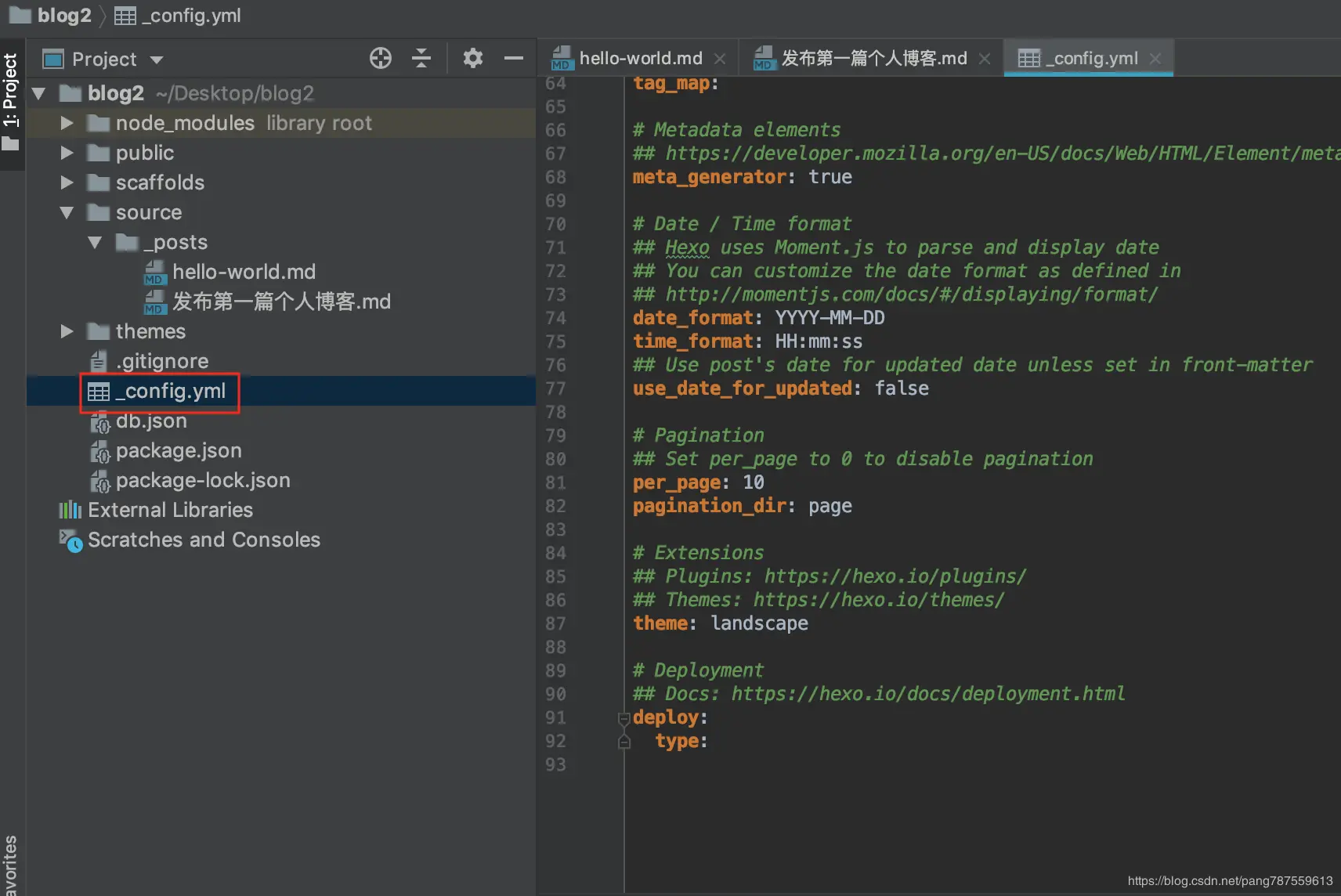
Task: Close the hello-world.md tab
Action: [x=720, y=59]
